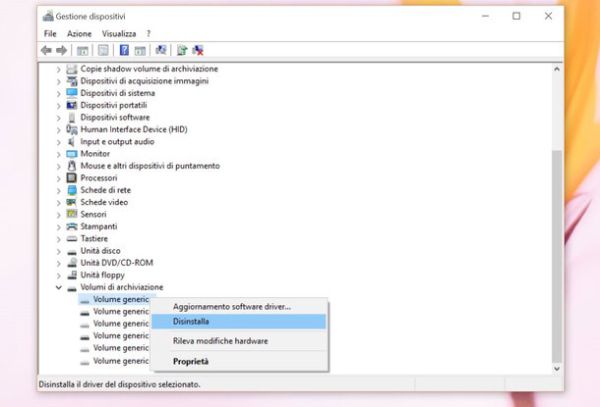Open Properties via the toolbar sheet icon
Viewport: 600px width, 407px height.
coord(103,50)
